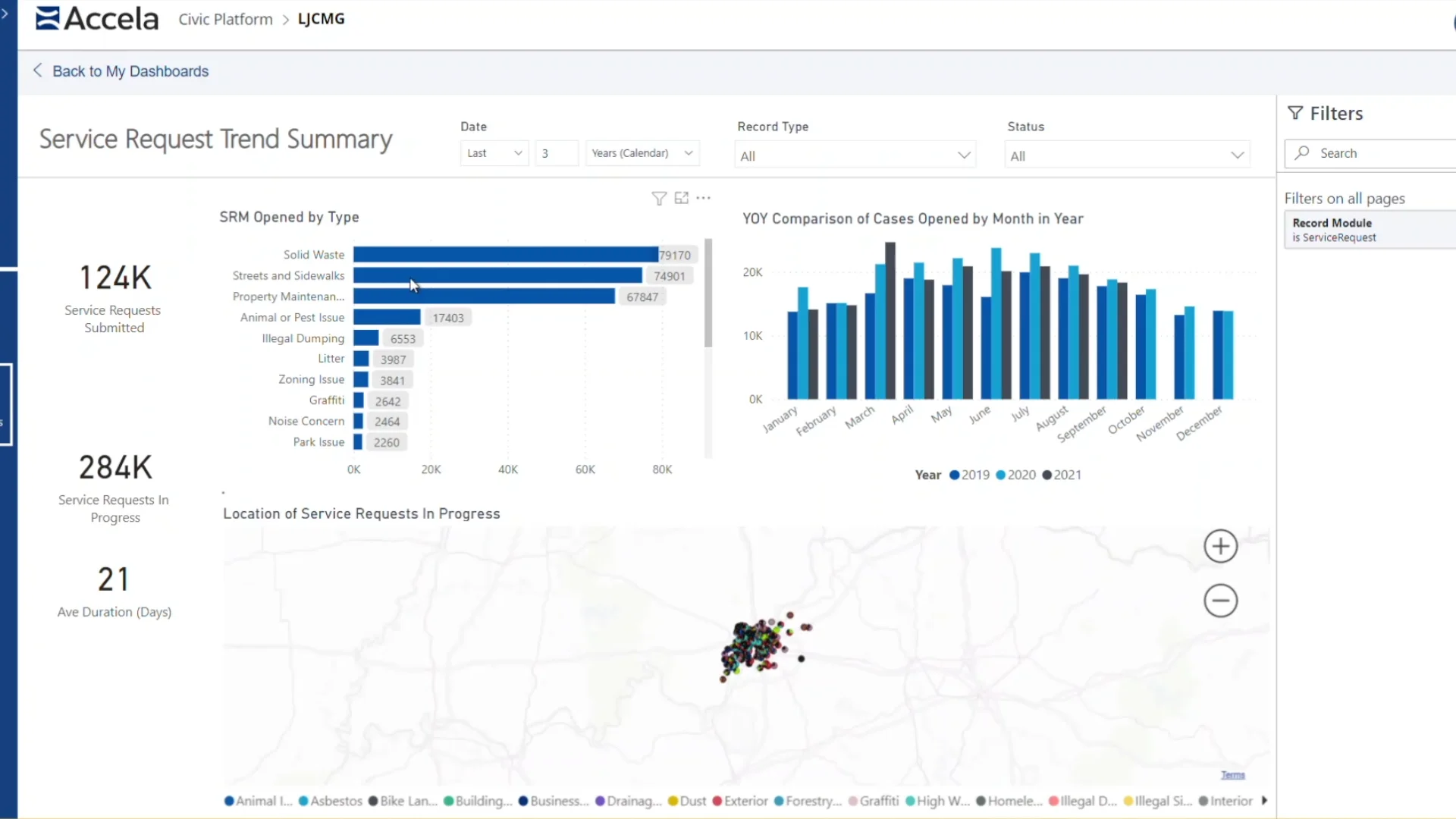
Task: Click the Accela logo
Action: coord(97,18)
